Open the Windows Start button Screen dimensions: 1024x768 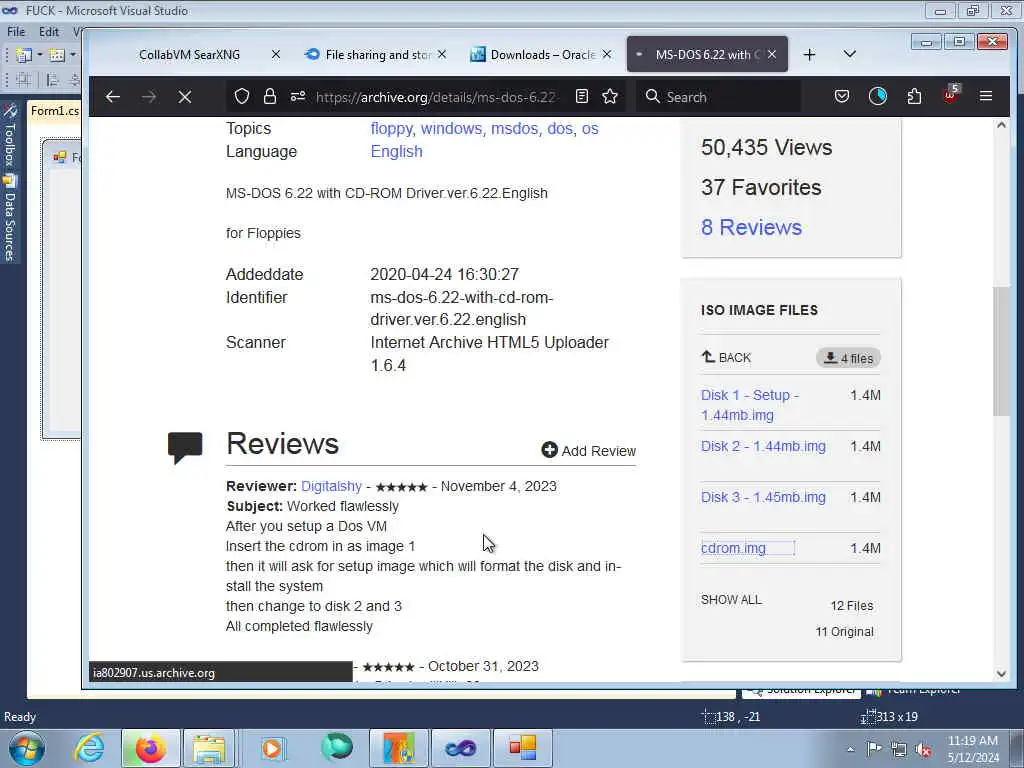pos(27,748)
